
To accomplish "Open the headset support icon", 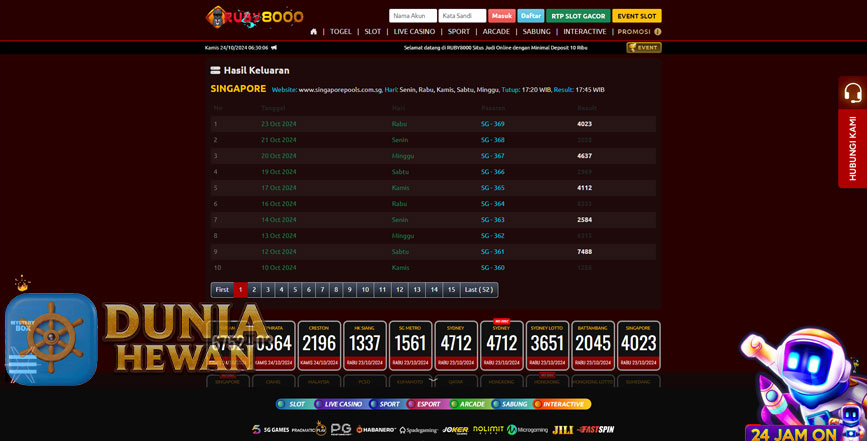I will click(x=853, y=93).
